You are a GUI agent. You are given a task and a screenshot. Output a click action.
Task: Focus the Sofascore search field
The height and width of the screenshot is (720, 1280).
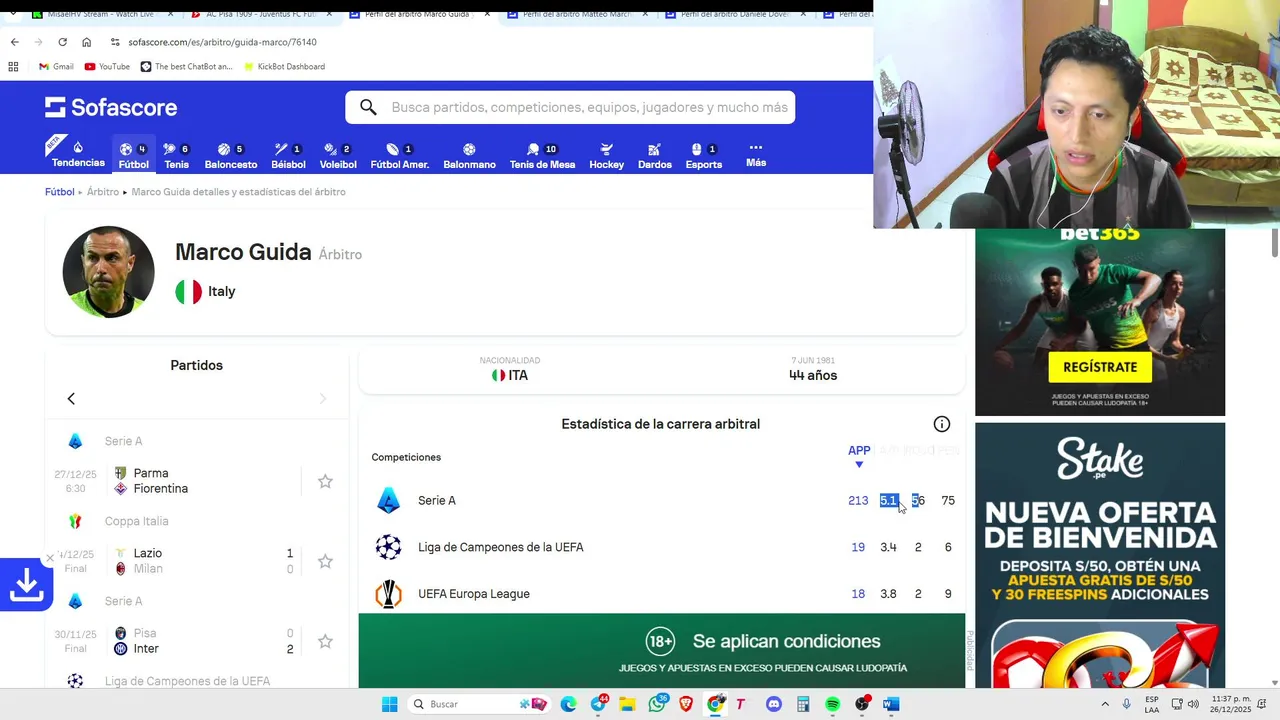(570, 107)
